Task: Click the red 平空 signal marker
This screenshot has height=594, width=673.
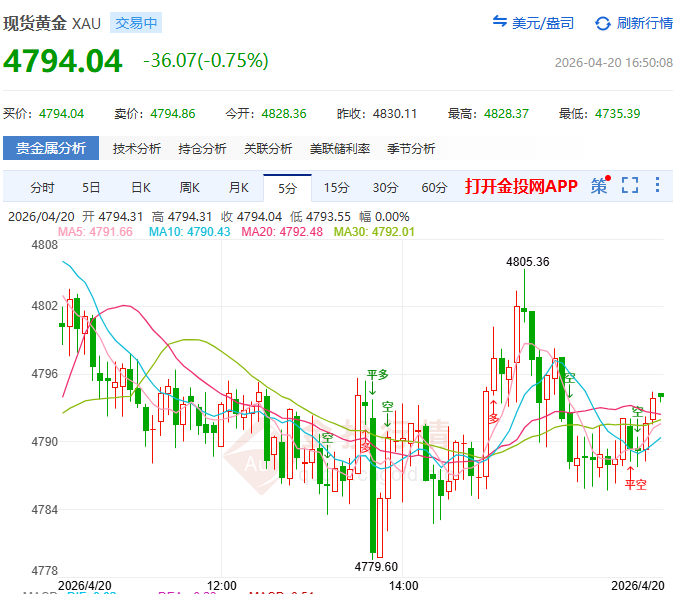Action: point(636,485)
